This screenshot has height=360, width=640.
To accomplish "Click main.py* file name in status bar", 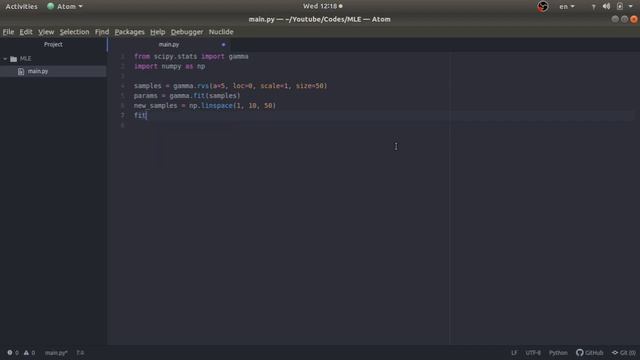I will 56,353.
